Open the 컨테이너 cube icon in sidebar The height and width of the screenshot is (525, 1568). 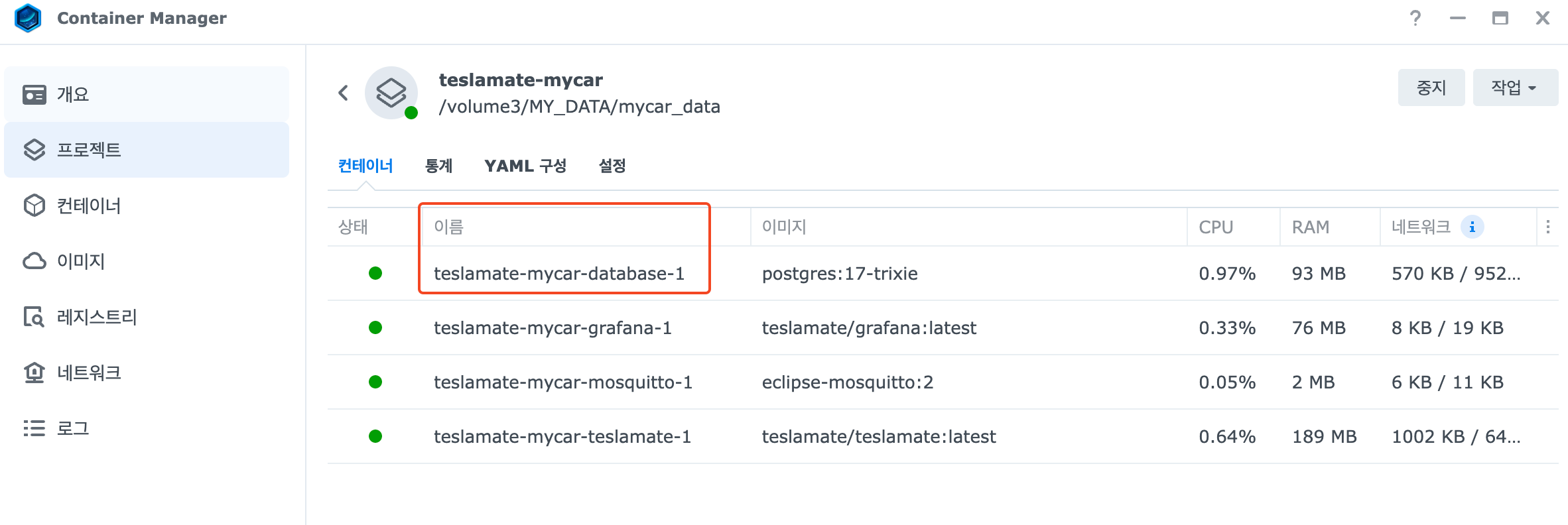tap(34, 205)
